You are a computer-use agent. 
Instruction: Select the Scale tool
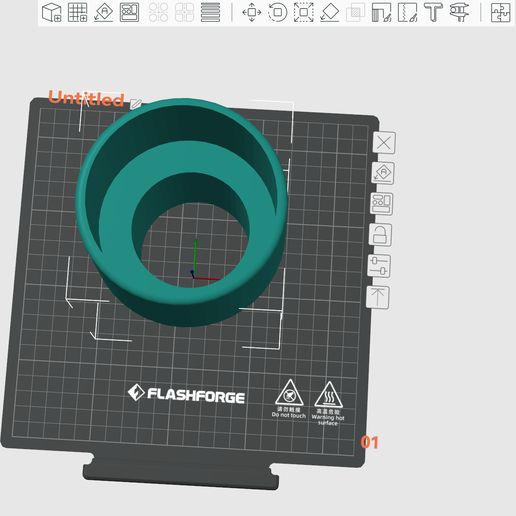point(304,12)
